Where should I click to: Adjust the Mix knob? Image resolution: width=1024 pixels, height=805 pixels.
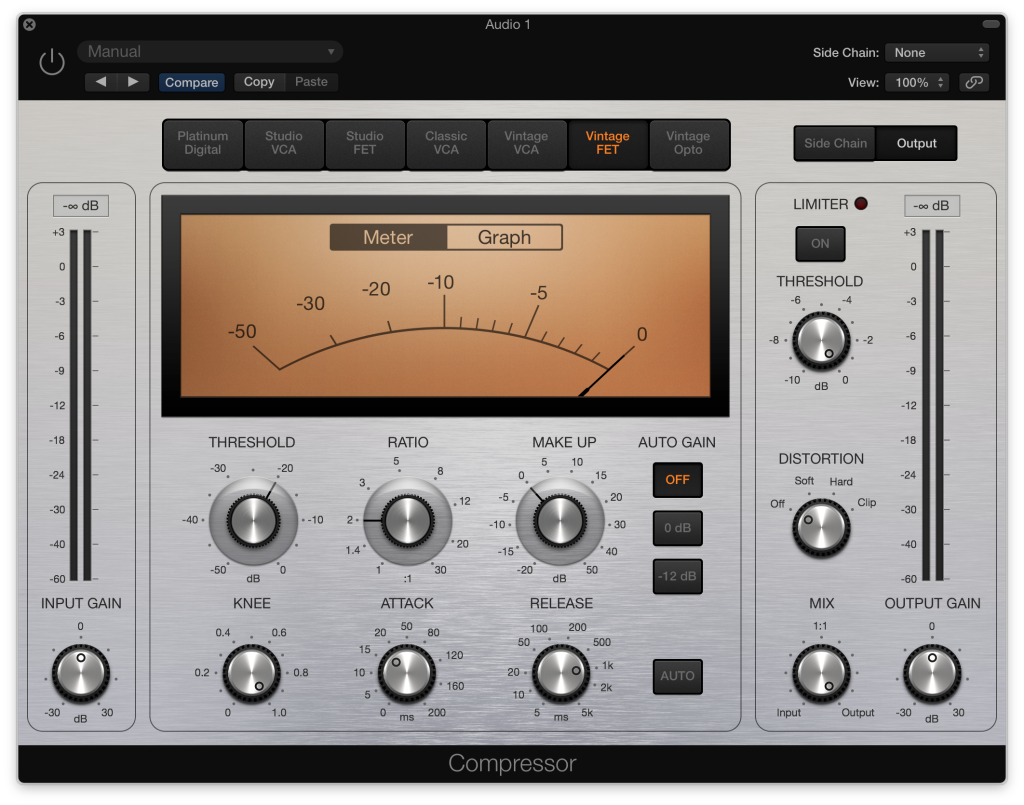tap(820, 675)
